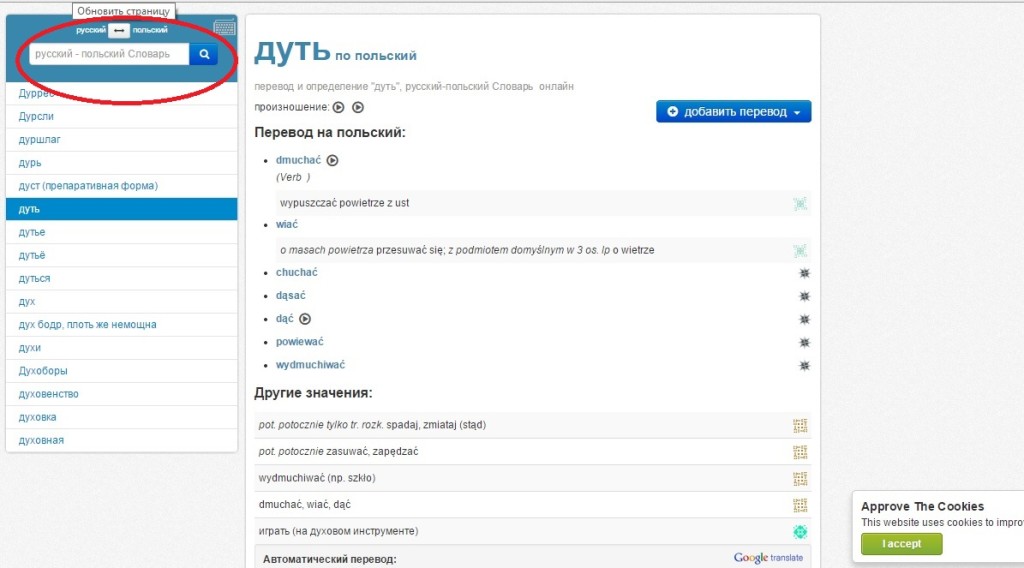
Task: Click the star icon in wydmuchiwać row
Action: (804, 366)
